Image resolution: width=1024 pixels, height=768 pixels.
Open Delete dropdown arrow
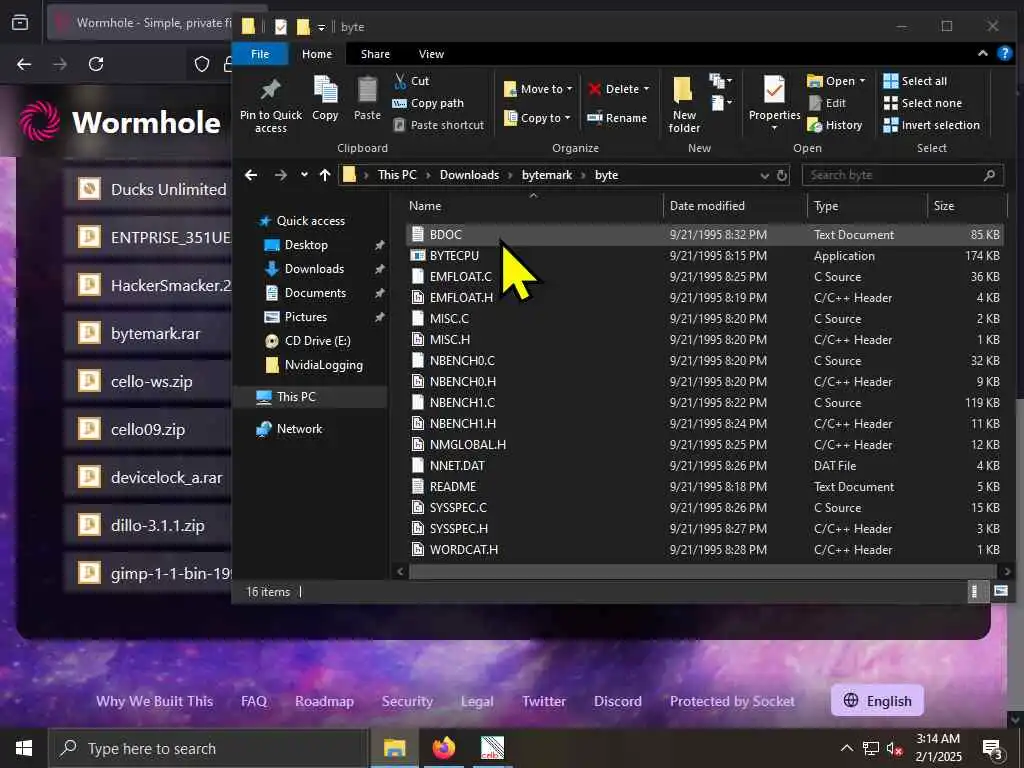pos(647,89)
